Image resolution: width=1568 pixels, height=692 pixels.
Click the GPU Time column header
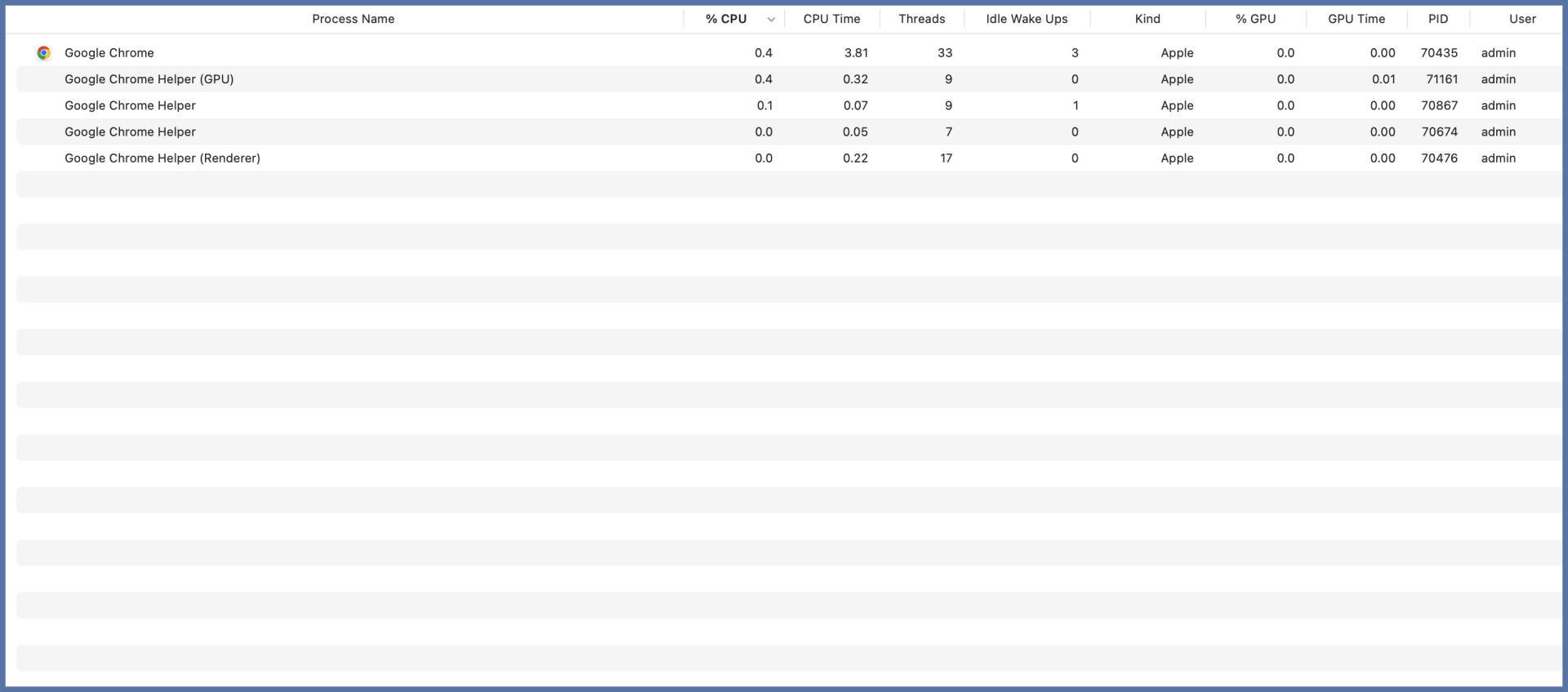(x=1356, y=19)
